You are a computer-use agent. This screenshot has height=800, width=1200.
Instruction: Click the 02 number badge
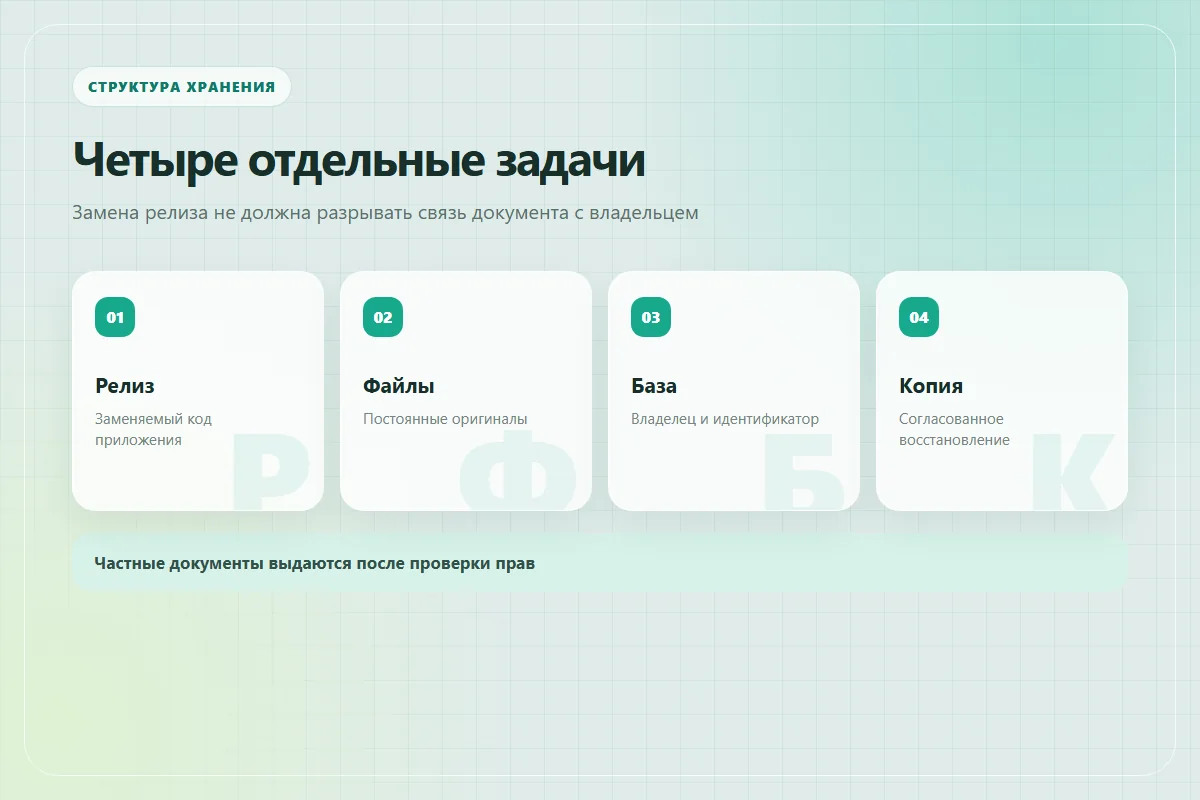(x=383, y=317)
